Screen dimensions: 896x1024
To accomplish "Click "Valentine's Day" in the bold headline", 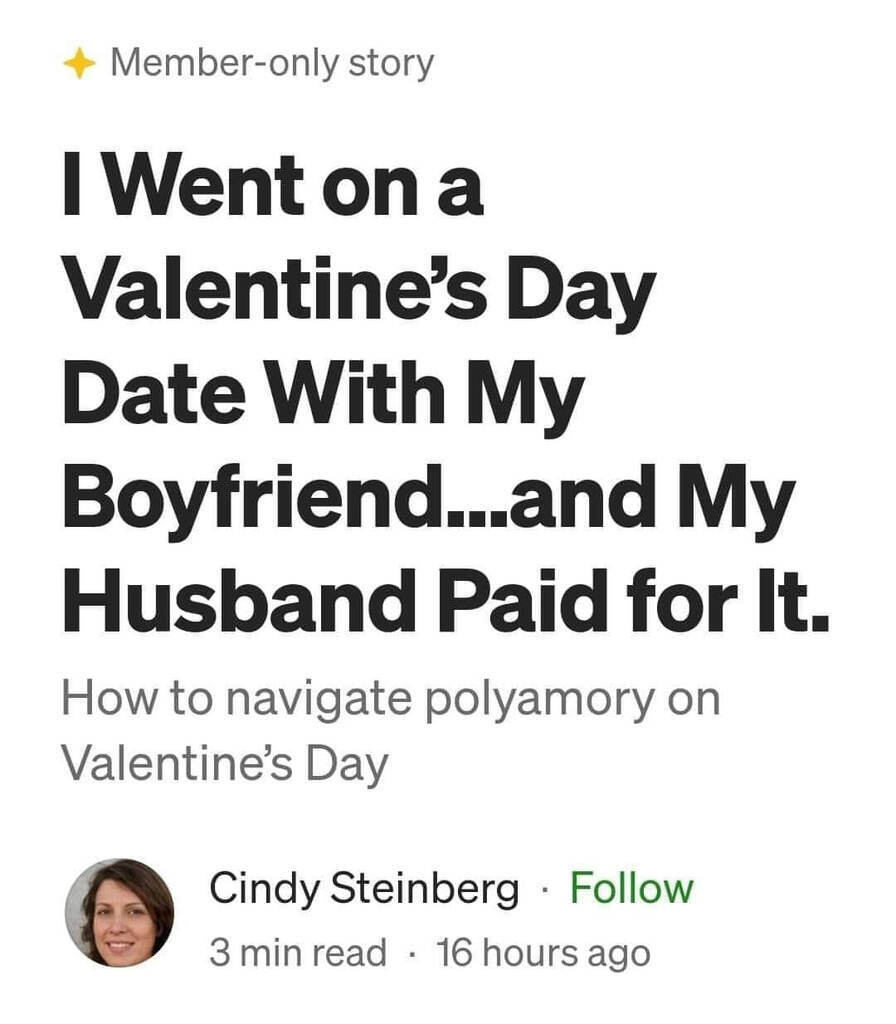I will (x=358, y=290).
